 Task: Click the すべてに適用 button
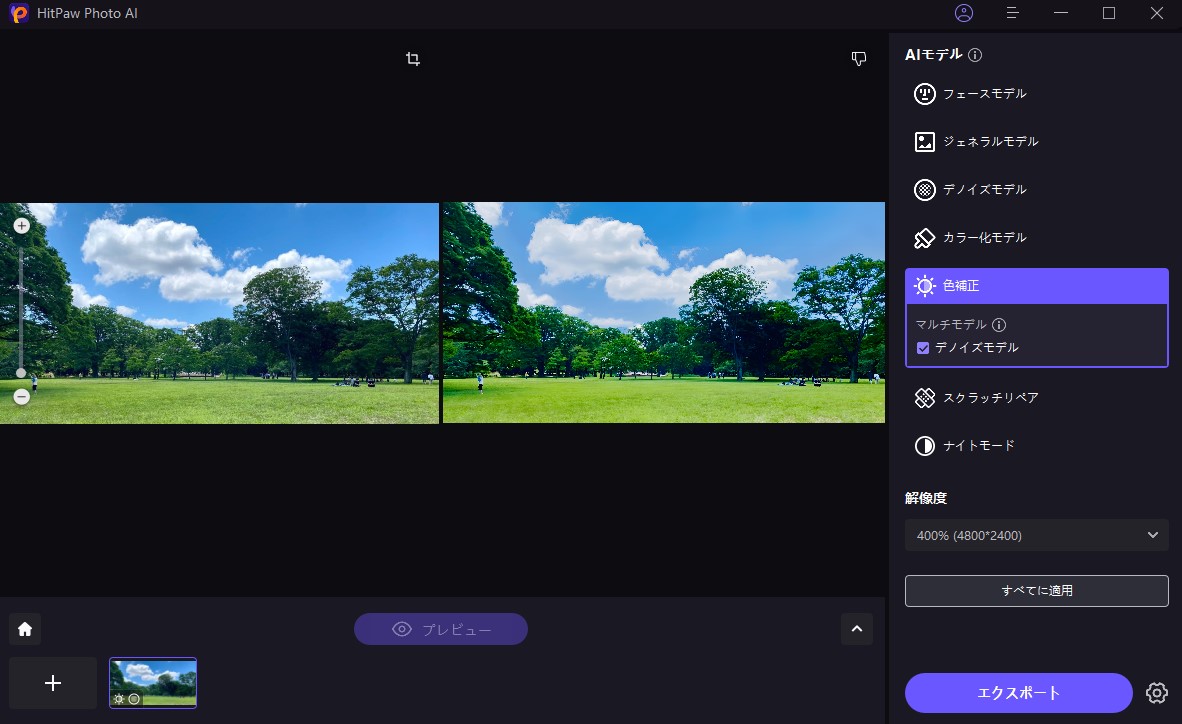point(1036,591)
